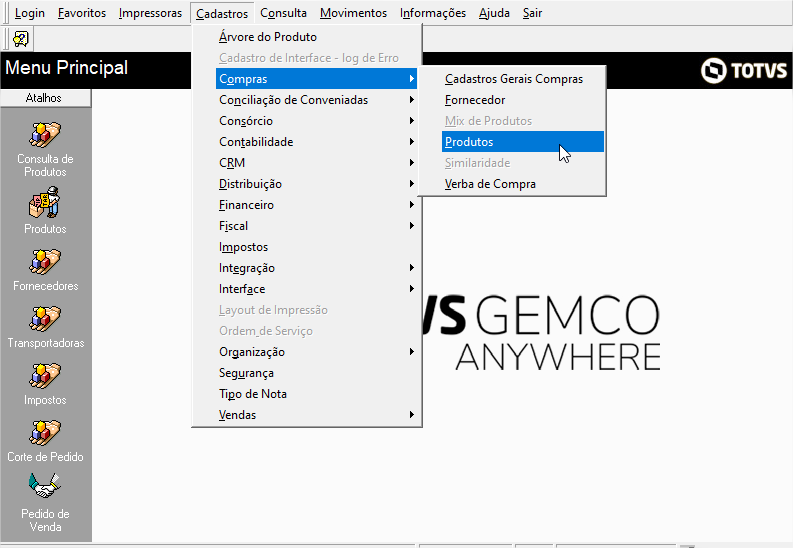Open the Fornecedores shortcut icon
This screenshot has height=548, width=793.
pyautogui.click(x=45, y=262)
